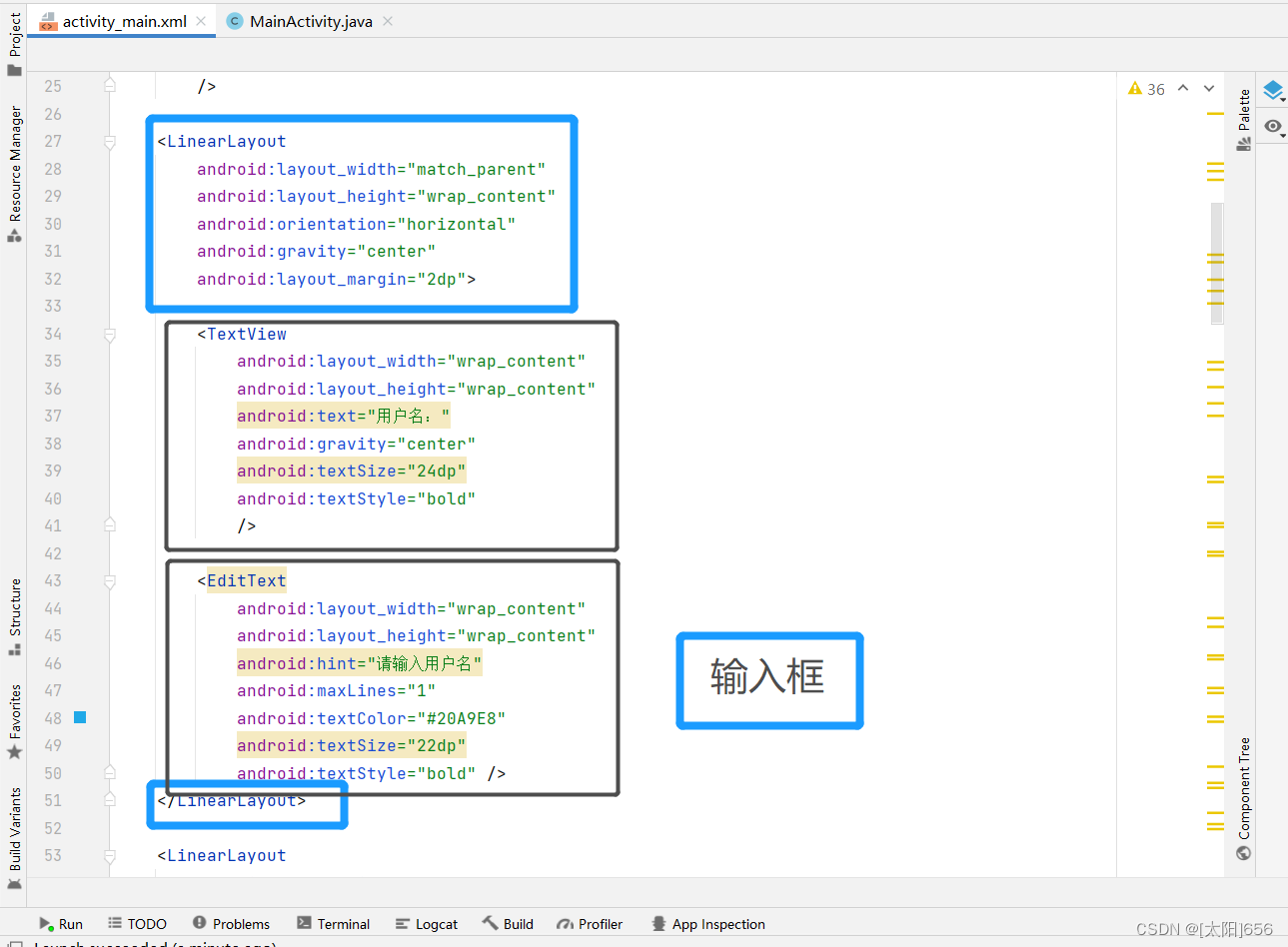The height and width of the screenshot is (947, 1288).
Task: Open the Profiler tool window
Action: (x=590, y=924)
